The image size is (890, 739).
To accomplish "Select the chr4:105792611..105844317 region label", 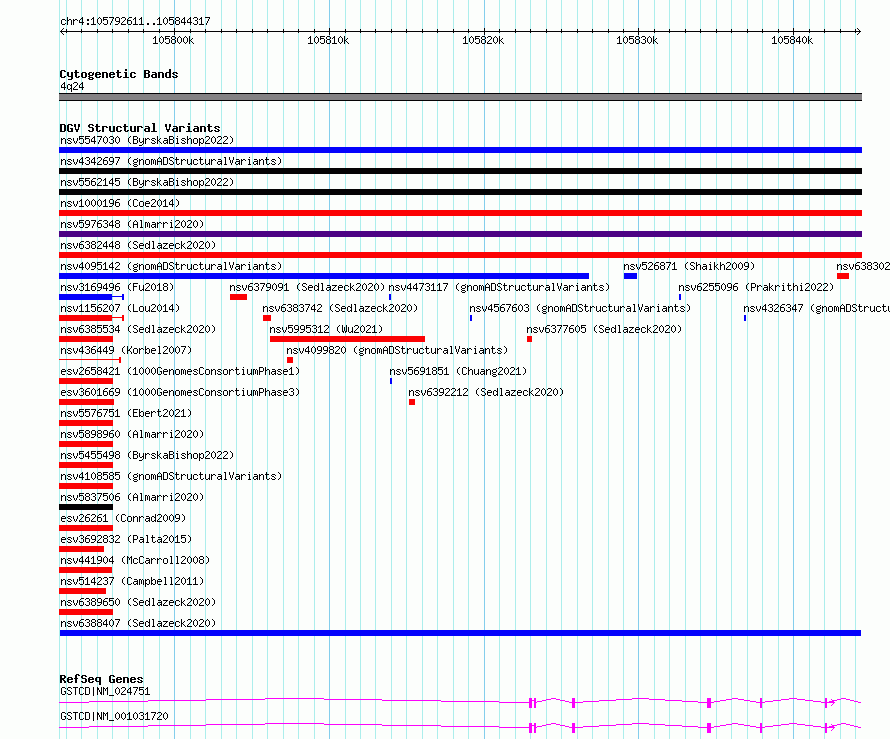I will (135, 21).
